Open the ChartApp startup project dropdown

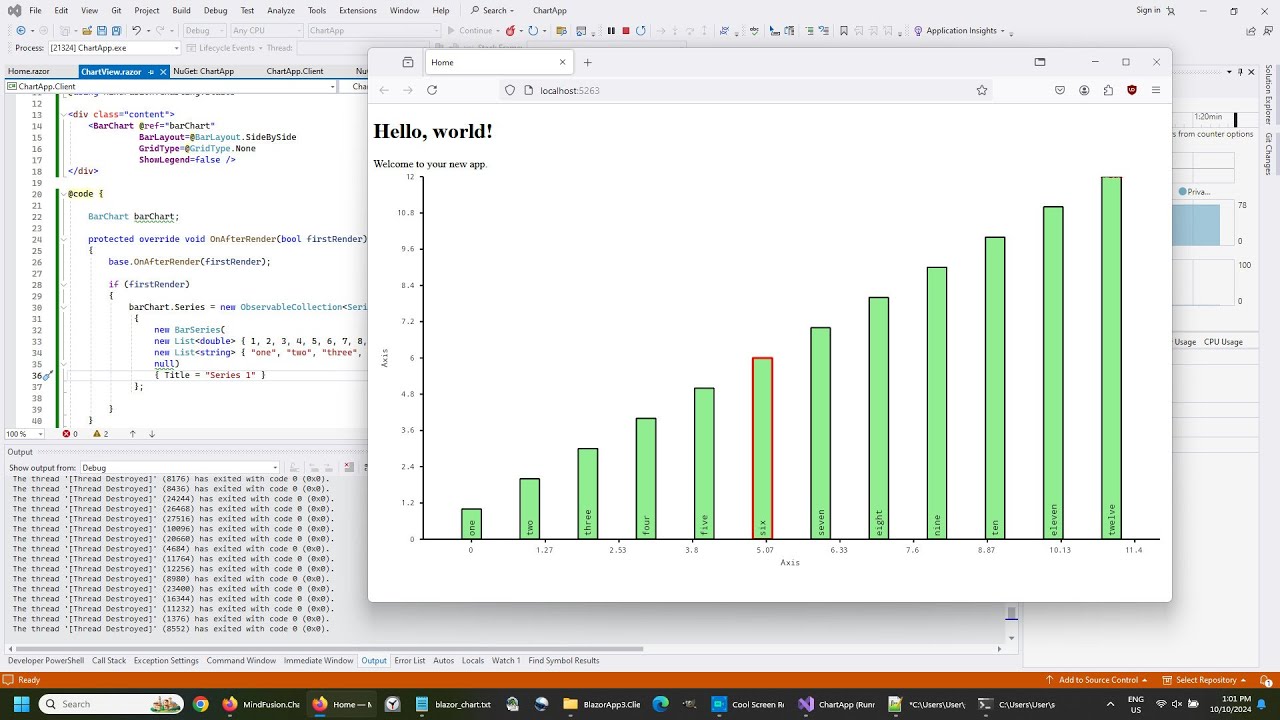point(374,31)
